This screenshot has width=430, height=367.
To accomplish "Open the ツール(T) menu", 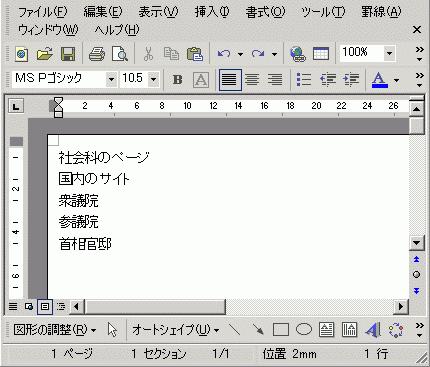I will pos(323,12).
